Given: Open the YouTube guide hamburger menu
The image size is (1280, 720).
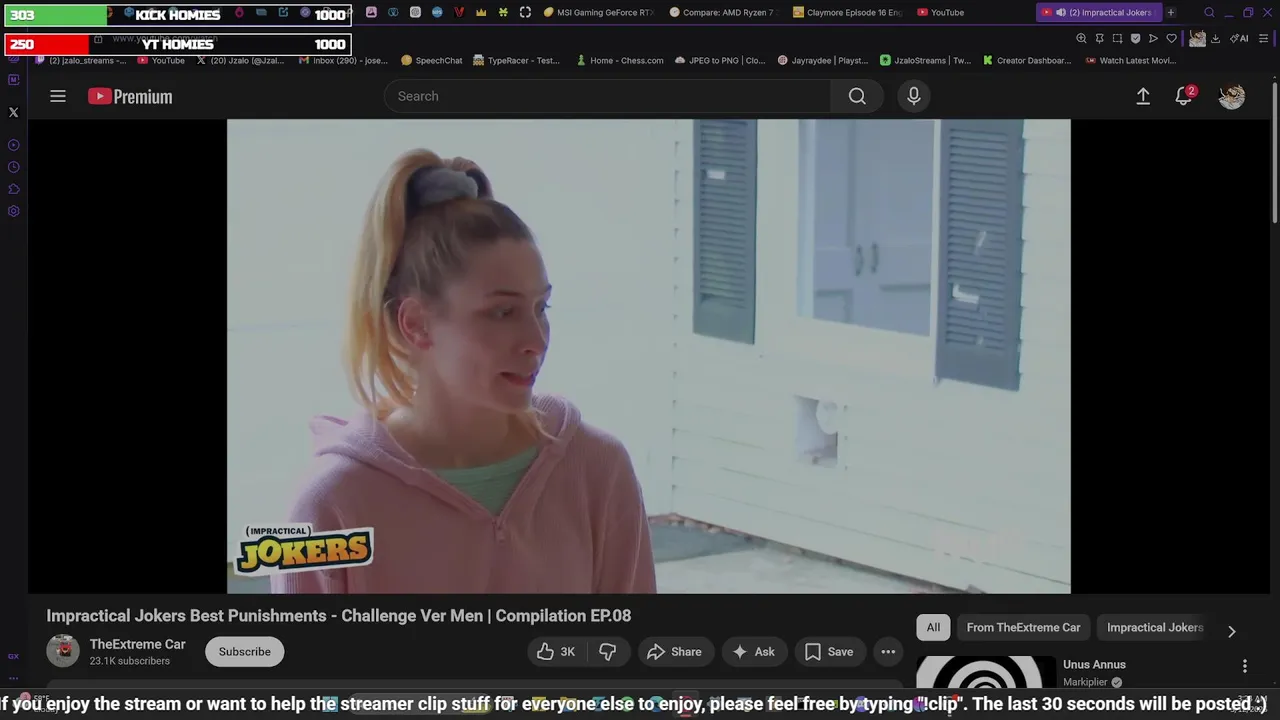Looking at the screenshot, I should (58, 96).
